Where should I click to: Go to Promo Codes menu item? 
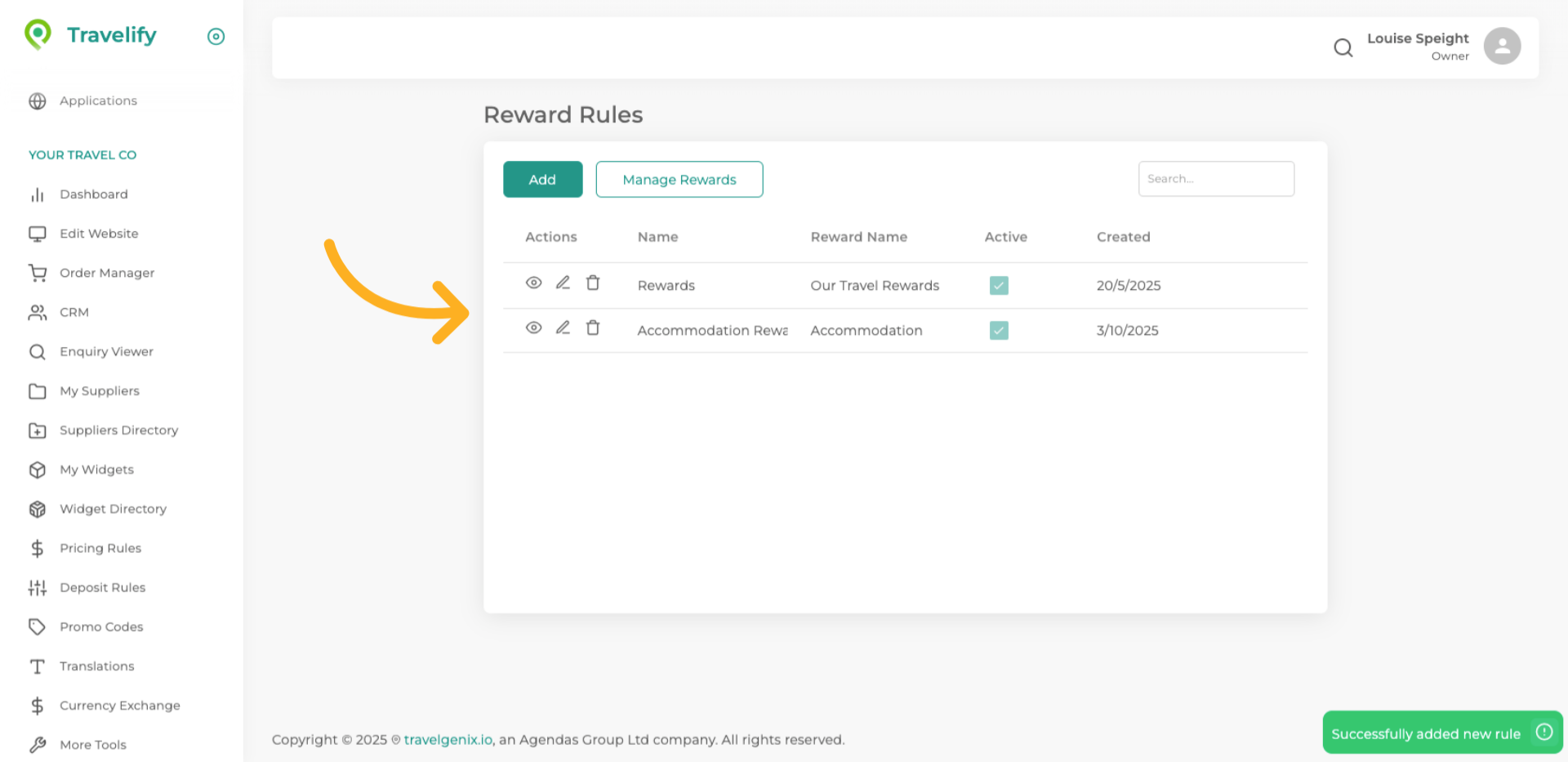[x=101, y=626]
